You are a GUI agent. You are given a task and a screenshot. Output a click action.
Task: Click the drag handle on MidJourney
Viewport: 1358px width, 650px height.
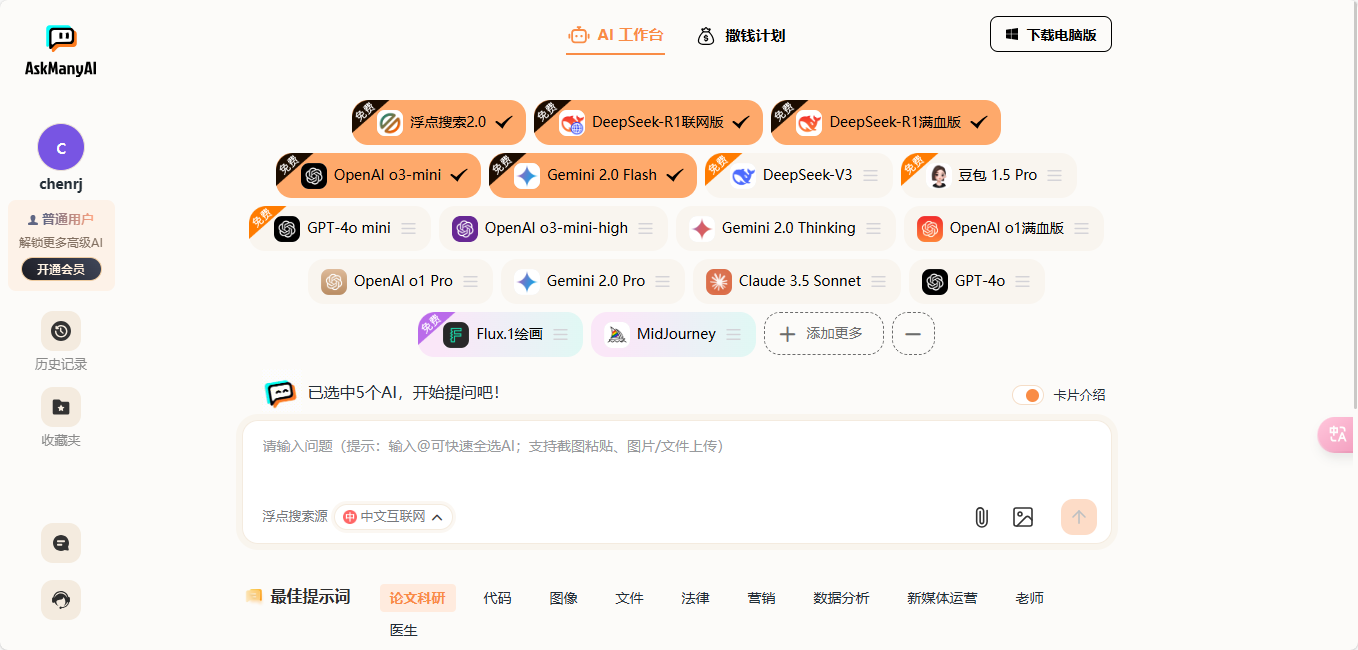click(x=733, y=334)
